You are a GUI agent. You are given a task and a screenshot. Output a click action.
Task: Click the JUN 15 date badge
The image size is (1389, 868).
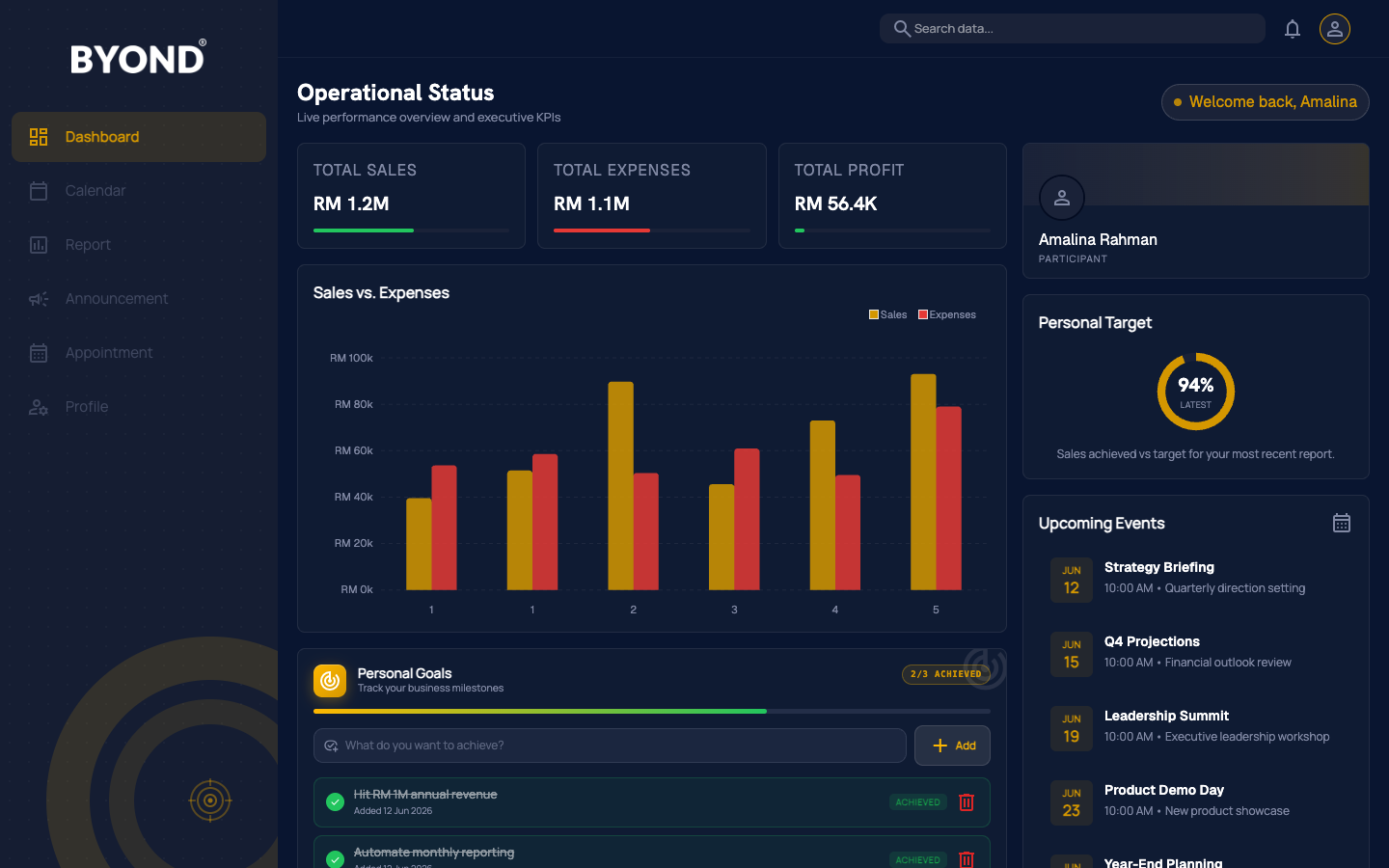[1072, 654]
